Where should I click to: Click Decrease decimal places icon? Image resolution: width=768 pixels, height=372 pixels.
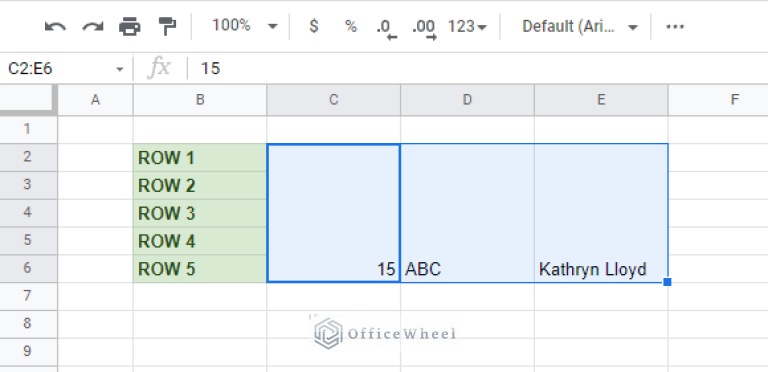tap(387, 28)
